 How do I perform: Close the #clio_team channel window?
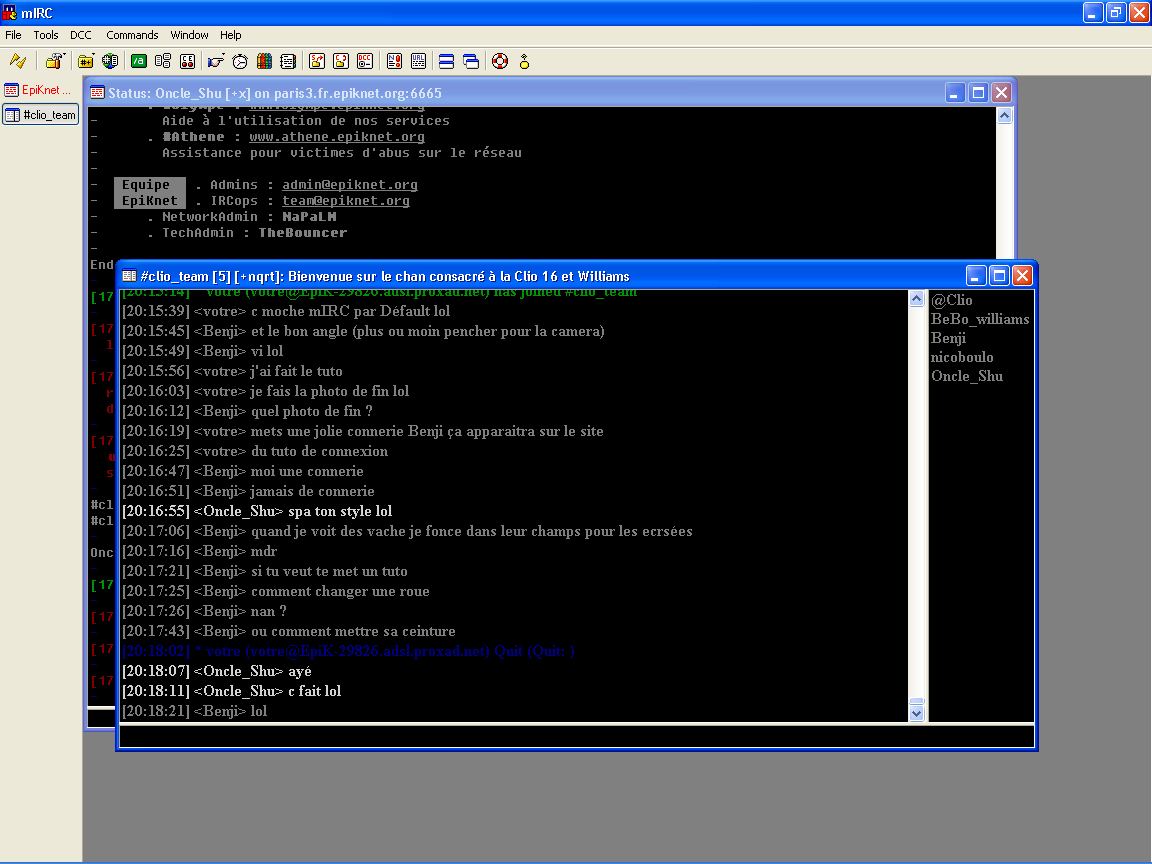click(1022, 276)
